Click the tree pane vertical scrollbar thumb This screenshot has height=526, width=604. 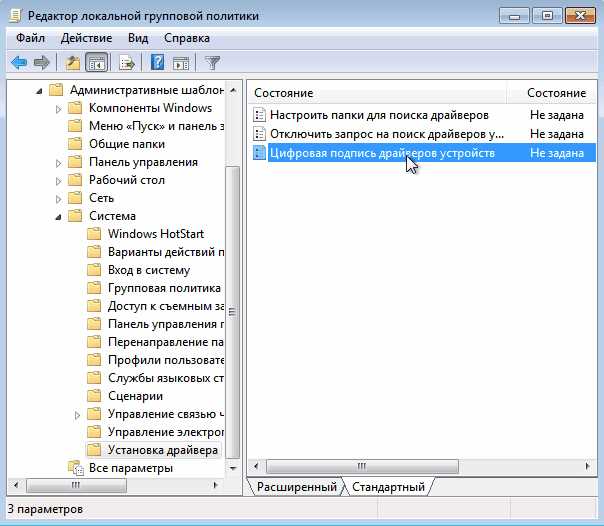click(x=232, y=312)
